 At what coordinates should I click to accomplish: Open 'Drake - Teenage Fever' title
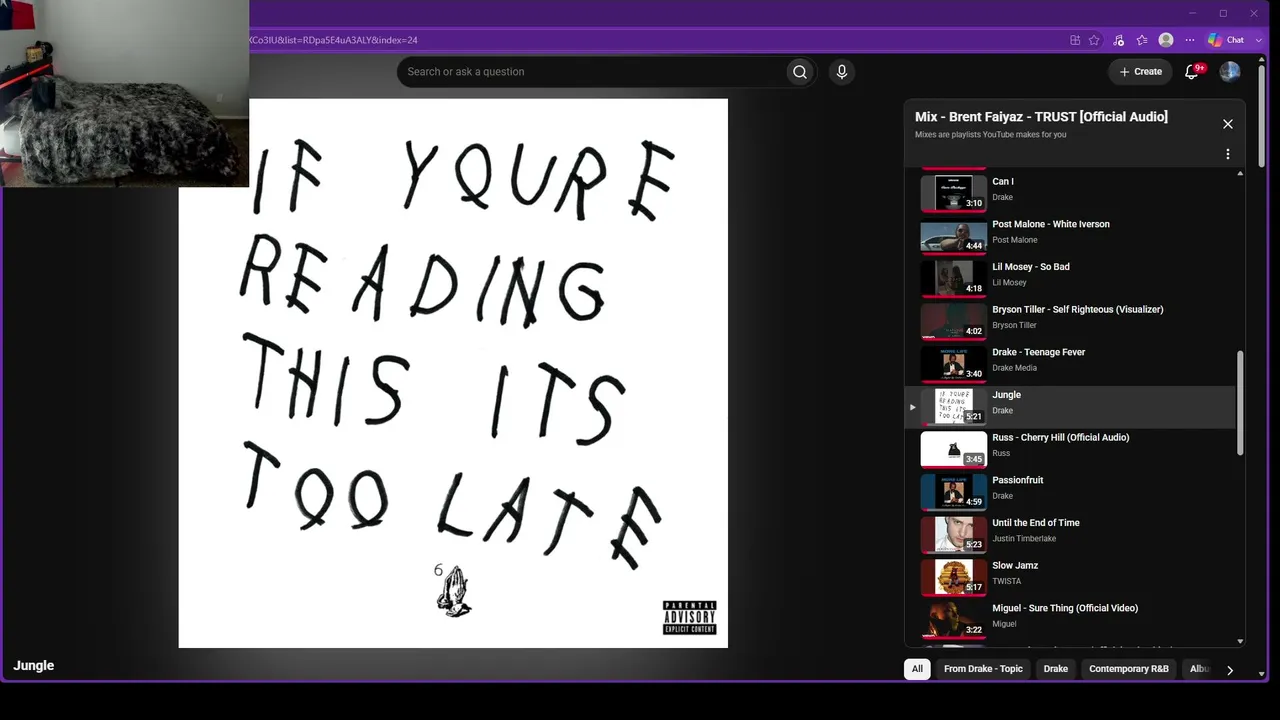point(1039,352)
